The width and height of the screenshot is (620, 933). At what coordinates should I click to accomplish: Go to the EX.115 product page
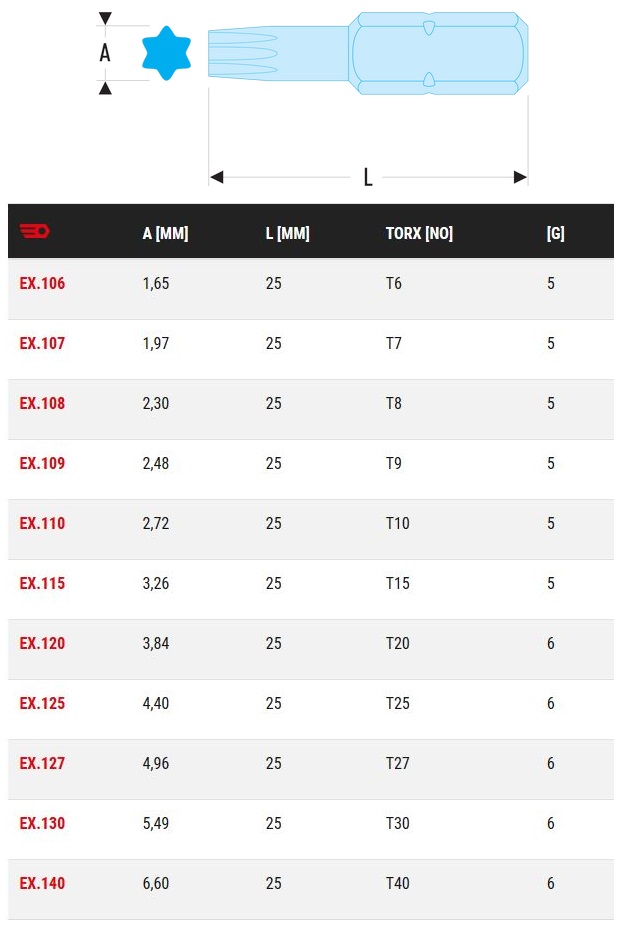42,584
